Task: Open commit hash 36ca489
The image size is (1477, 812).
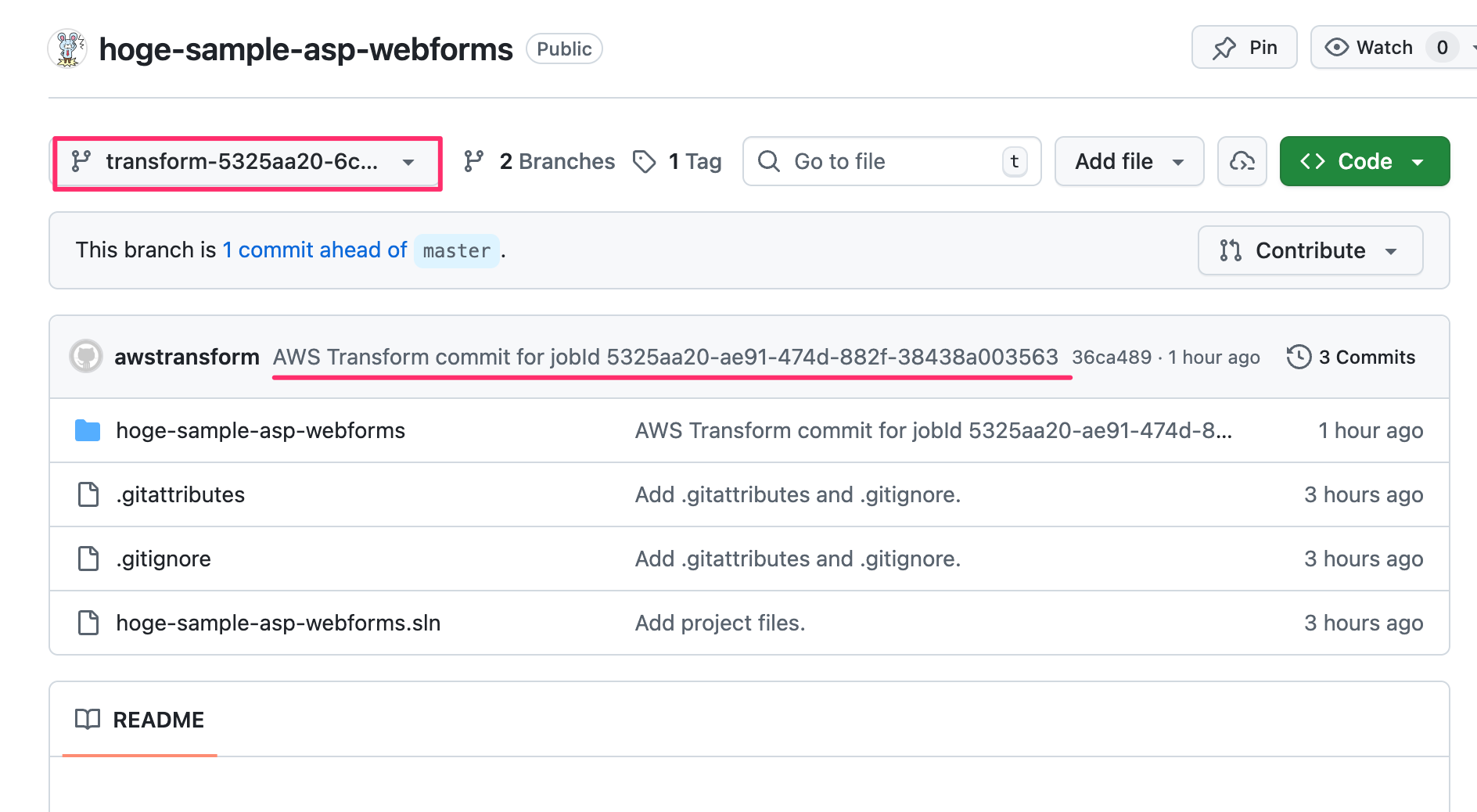Action: coord(1111,357)
